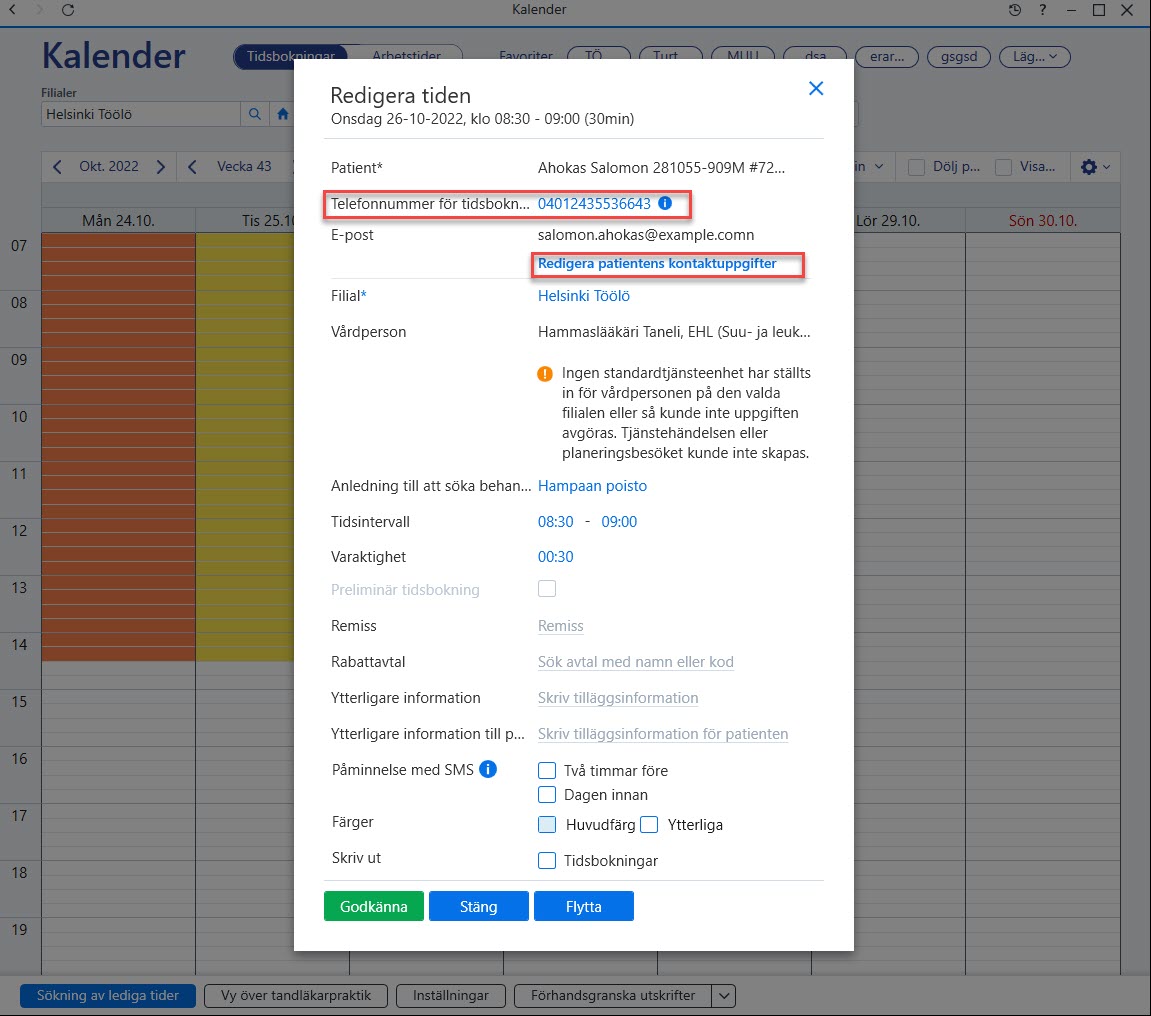The image size is (1151, 1016).
Task: Click the phone number info icon
Action: 665,203
